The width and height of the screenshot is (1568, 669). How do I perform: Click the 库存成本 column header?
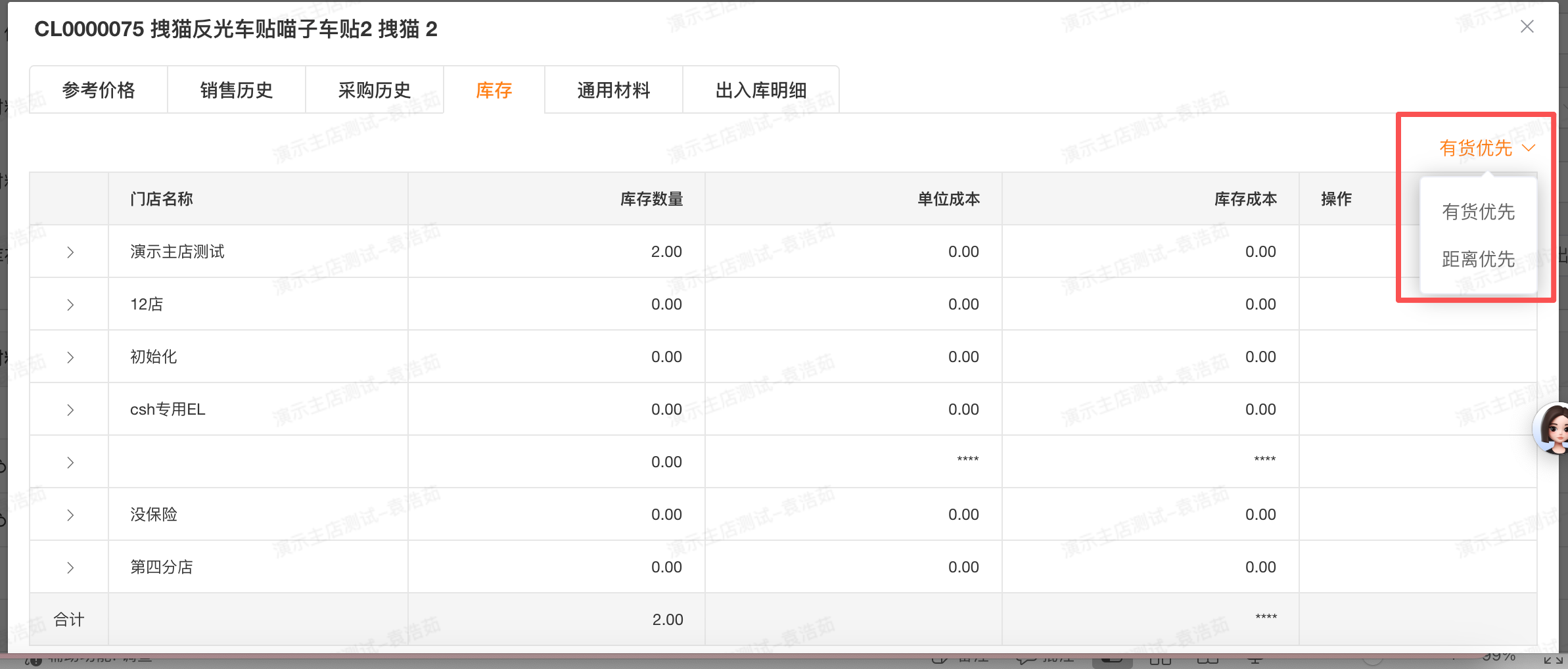pyautogui.click(x=1245, y=199)
